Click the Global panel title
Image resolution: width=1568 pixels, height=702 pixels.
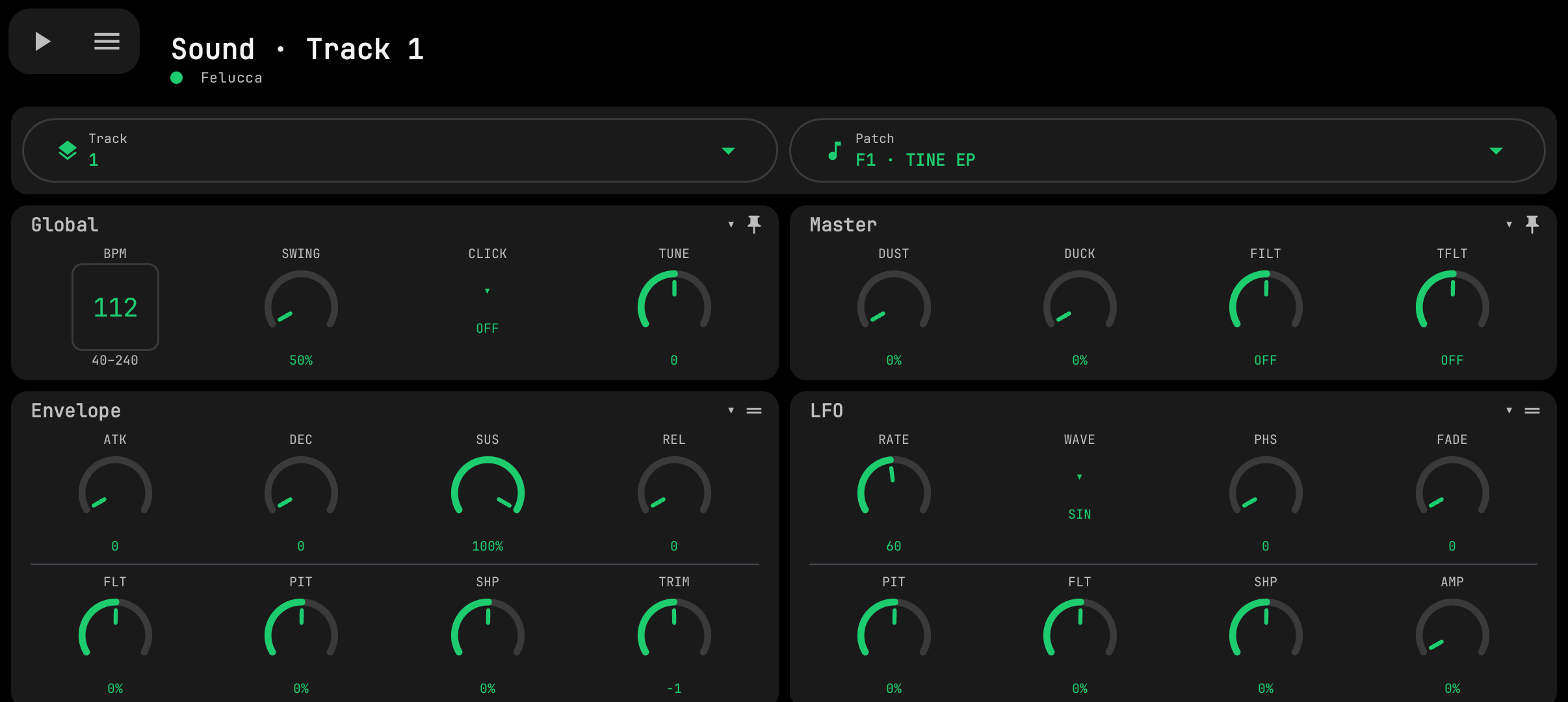click(x=65, y=225)
